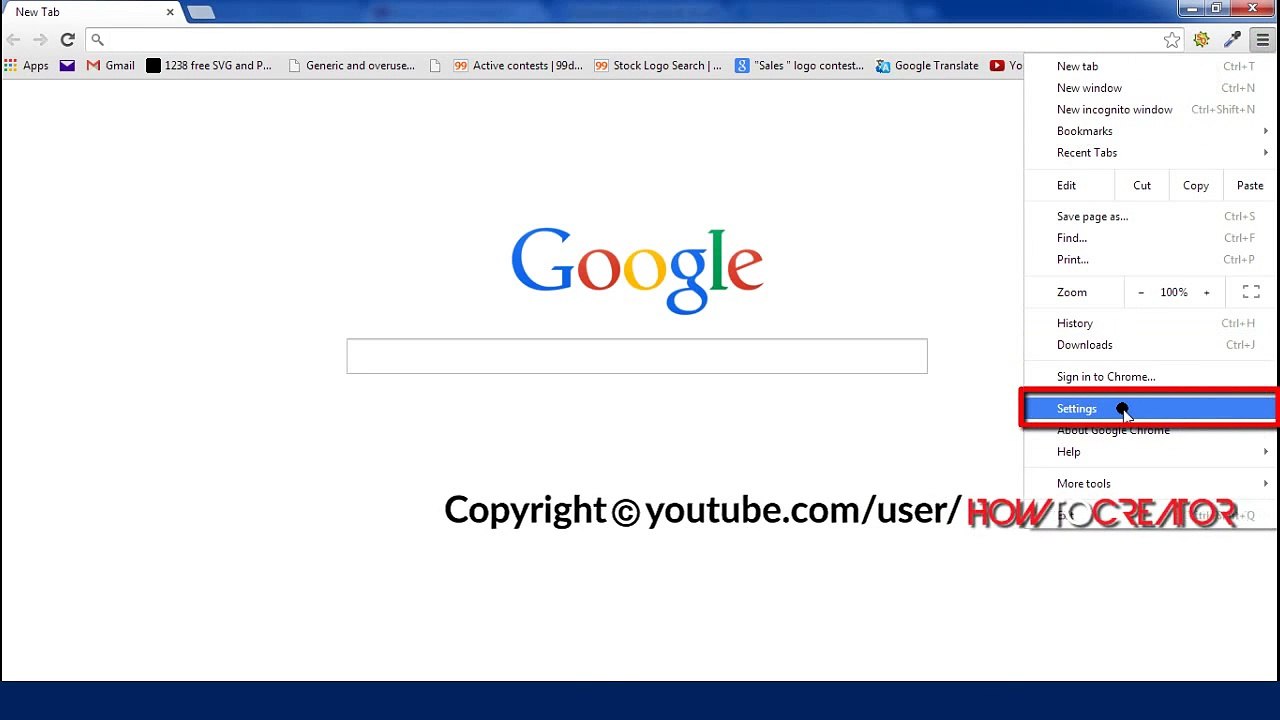
Task: Choose 'Save page as...' from the menu
Action: (1151, 216)
